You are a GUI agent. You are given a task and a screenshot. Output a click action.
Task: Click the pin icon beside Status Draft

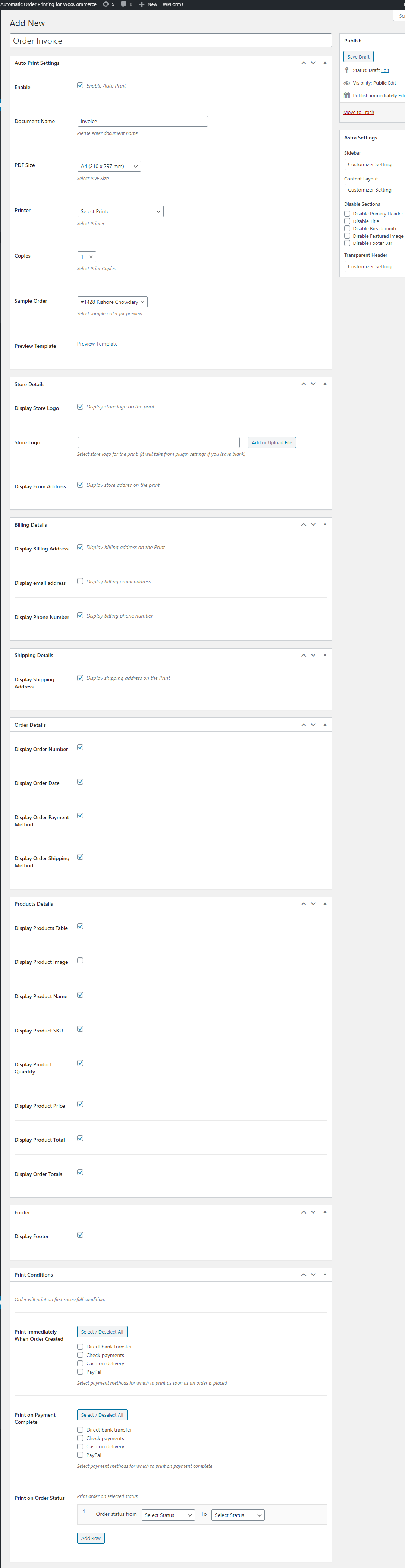click(x=346, y=70)
